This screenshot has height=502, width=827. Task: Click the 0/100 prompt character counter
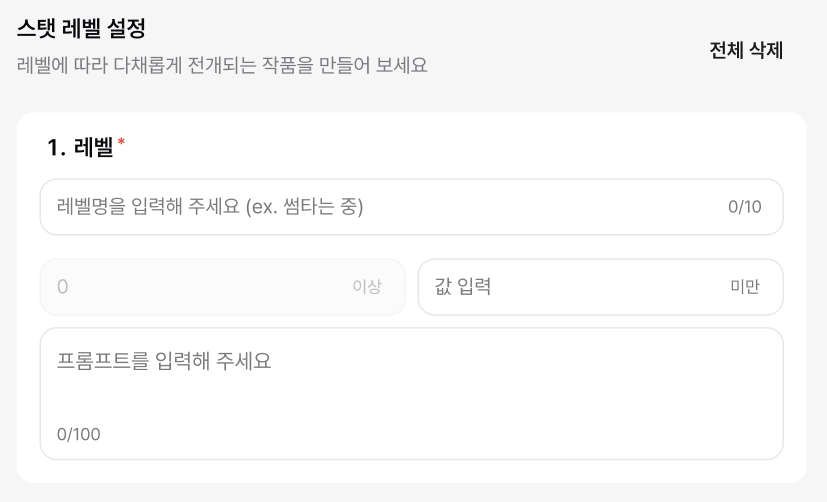(x=78, y=434)
